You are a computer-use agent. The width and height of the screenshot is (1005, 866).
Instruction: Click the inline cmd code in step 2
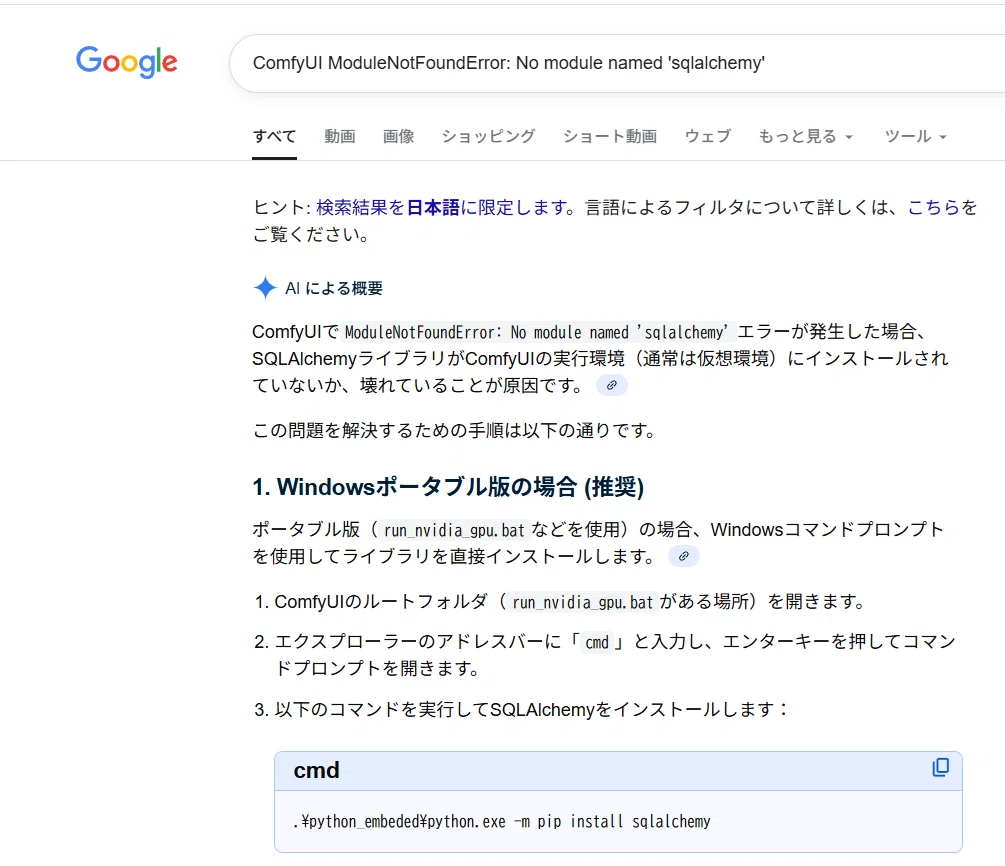[597, 642]
